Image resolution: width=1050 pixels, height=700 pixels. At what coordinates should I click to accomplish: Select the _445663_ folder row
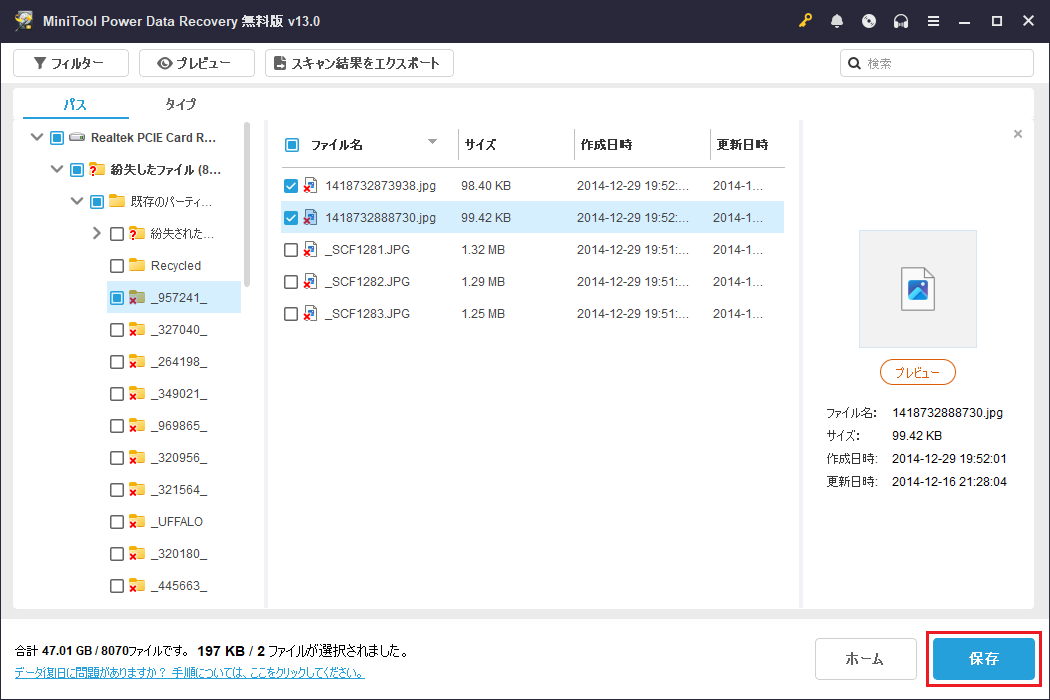click(174, 586)
